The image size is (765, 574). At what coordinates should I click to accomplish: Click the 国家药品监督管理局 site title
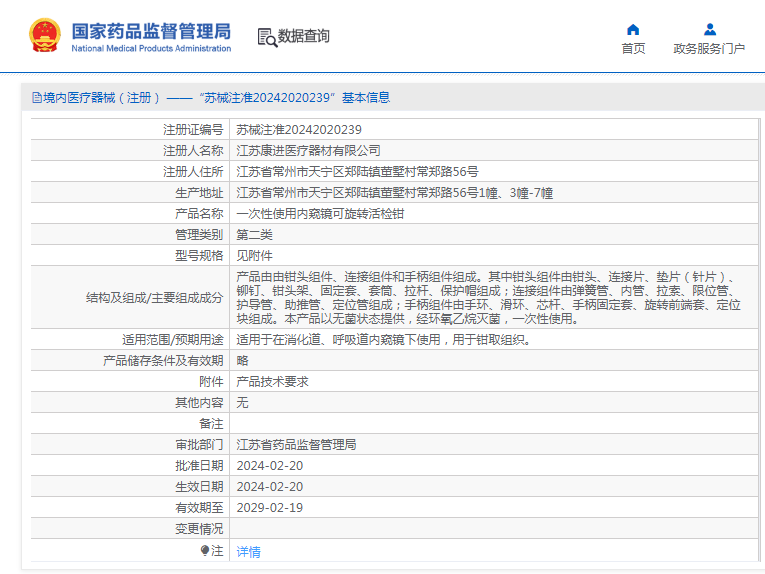click(150, 30)
